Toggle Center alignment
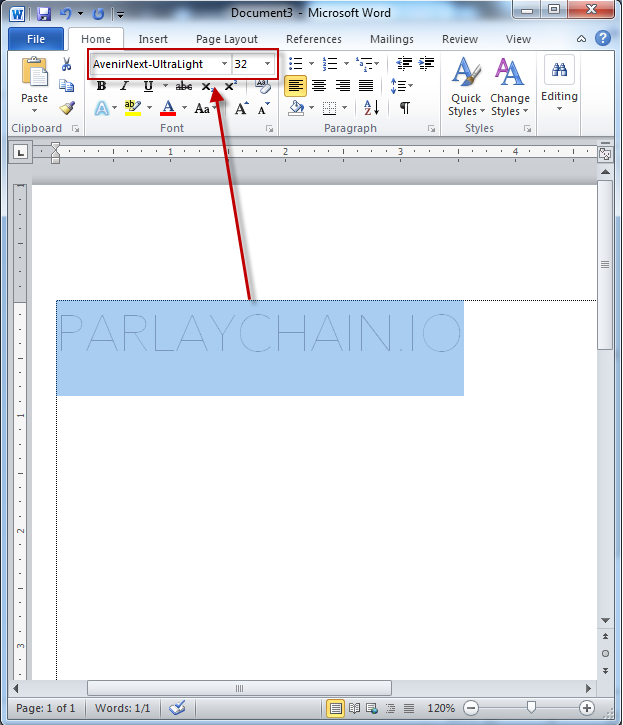Screen dimensions: 623x725 pyautogui.click(x=319, y=86)
